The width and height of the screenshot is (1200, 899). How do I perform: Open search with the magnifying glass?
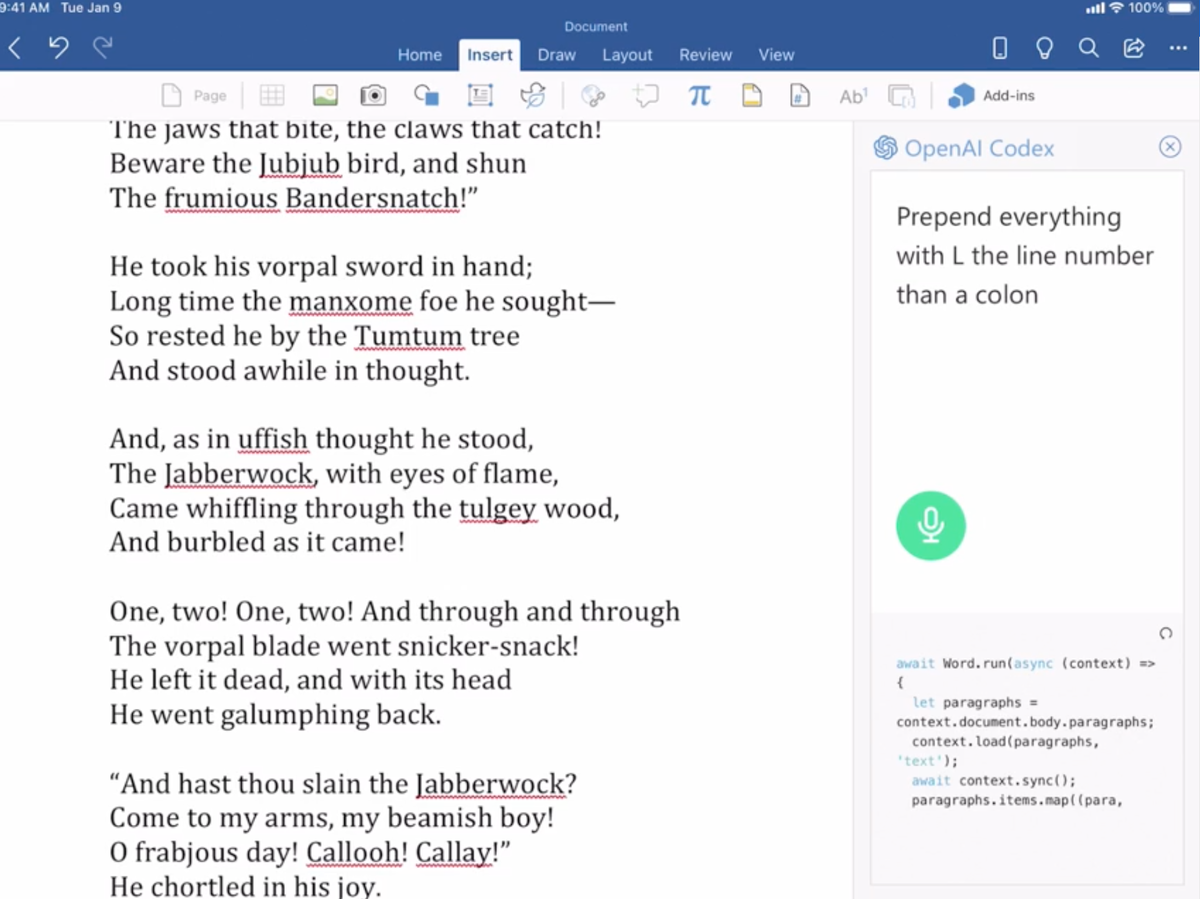1089,47
